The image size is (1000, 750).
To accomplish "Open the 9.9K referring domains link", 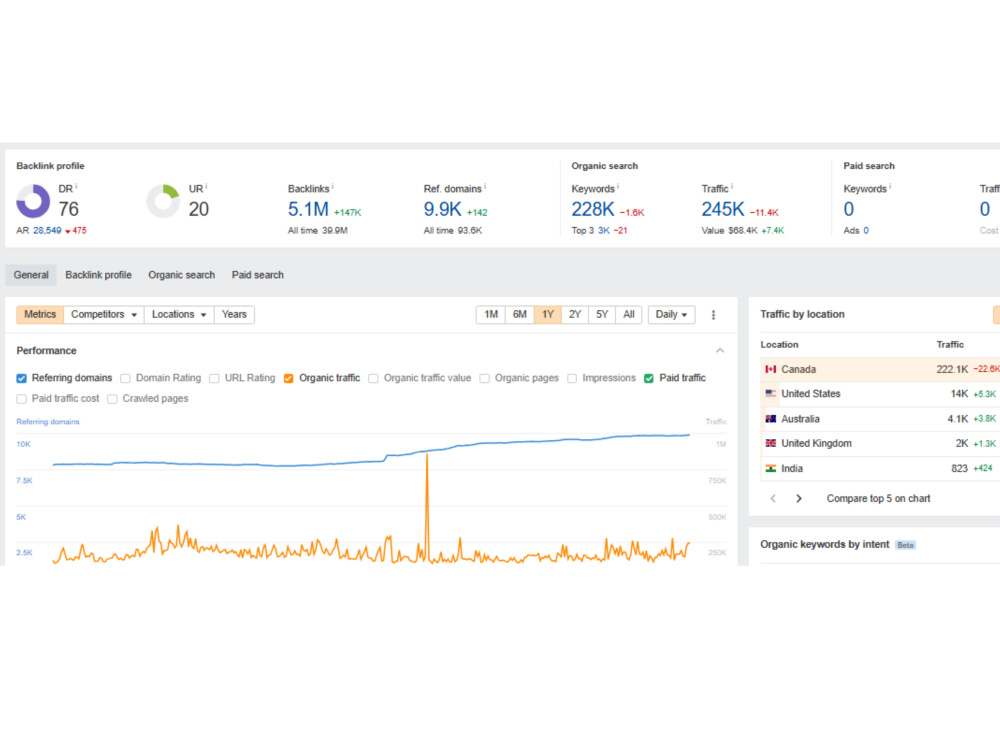I will pos(442,209).
